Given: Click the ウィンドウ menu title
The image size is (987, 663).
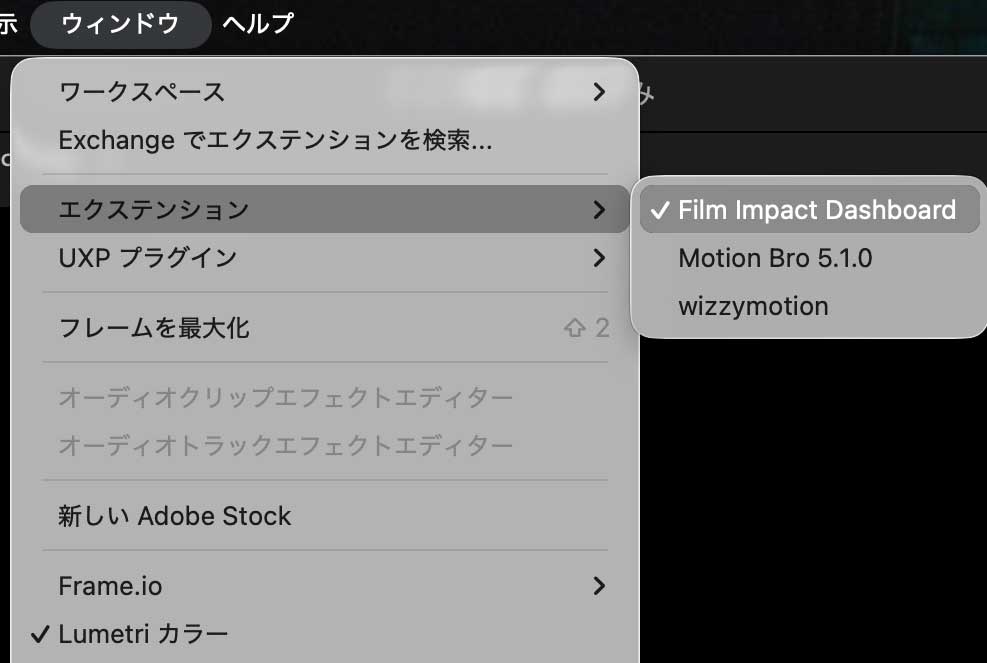Looking at the screenshot, I should [x=120, y=24].
